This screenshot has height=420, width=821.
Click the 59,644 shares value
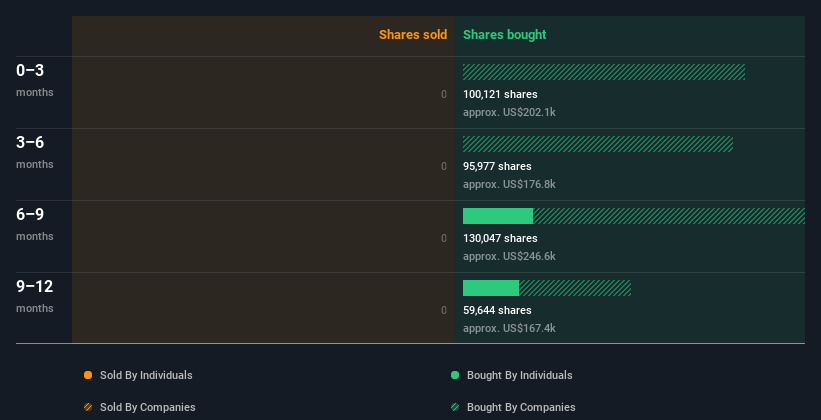497,310
